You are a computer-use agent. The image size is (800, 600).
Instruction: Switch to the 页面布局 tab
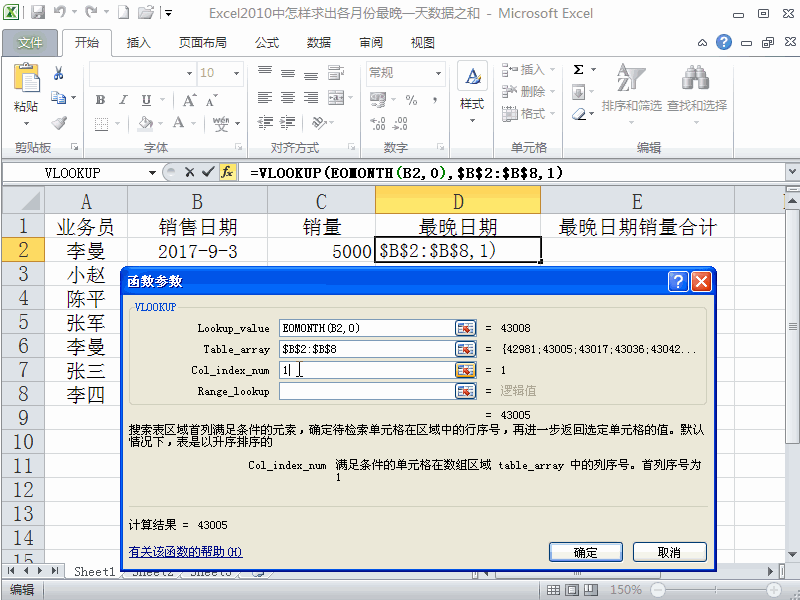203,43
